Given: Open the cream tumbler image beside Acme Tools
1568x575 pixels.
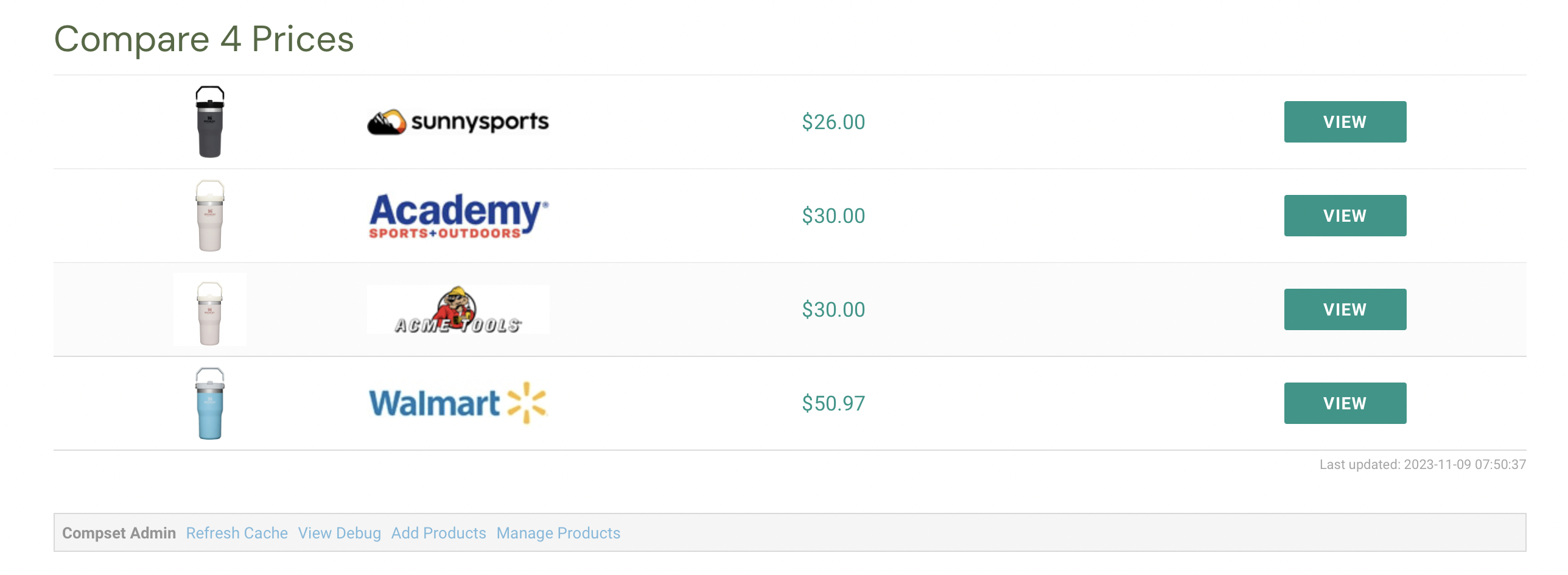Looking at the screenshot, I should click(x=210, y=309).
